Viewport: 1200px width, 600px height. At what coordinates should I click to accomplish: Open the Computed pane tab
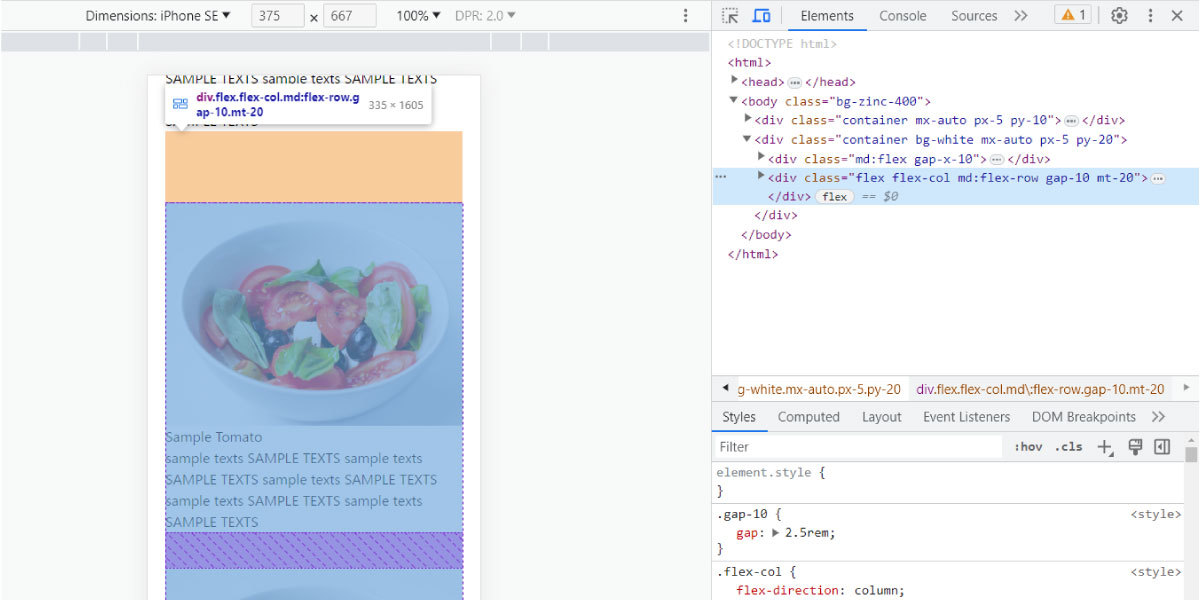809,417
